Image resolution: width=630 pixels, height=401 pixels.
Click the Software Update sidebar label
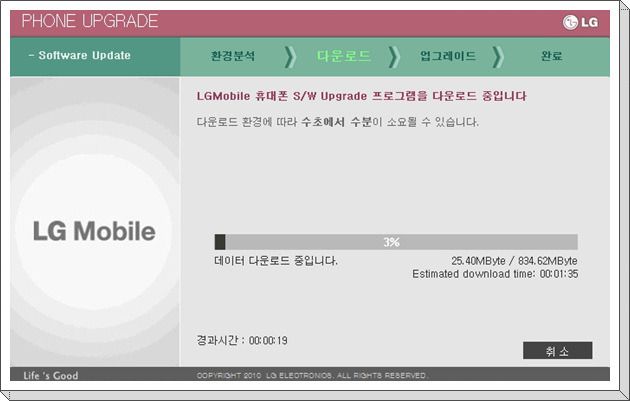pyautogui.click(x=80, y=55)
